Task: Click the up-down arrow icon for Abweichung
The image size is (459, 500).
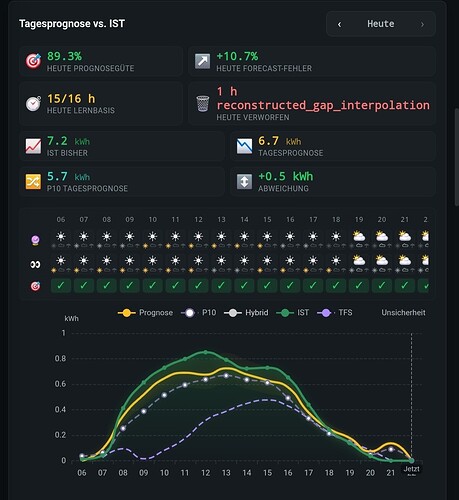Action: point(245,182)
